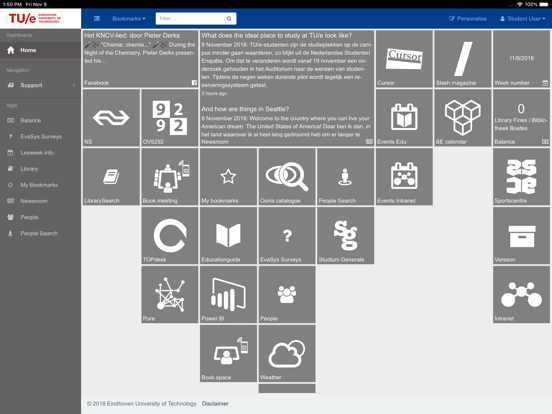Open the Bookmarks dropdown menu
This screenshot has height=414, width=552.
[x=129, y=18]
